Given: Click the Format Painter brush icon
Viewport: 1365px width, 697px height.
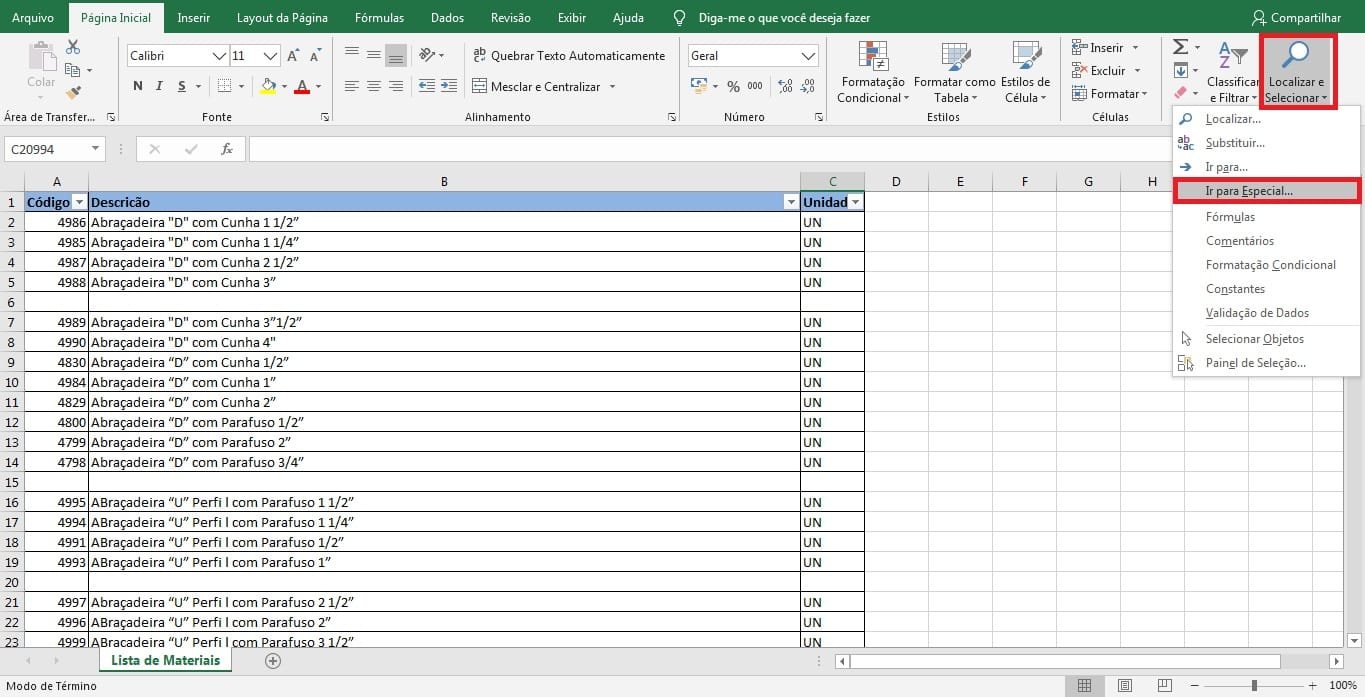Looking at the screenshot, I should [x=73, y=92].
